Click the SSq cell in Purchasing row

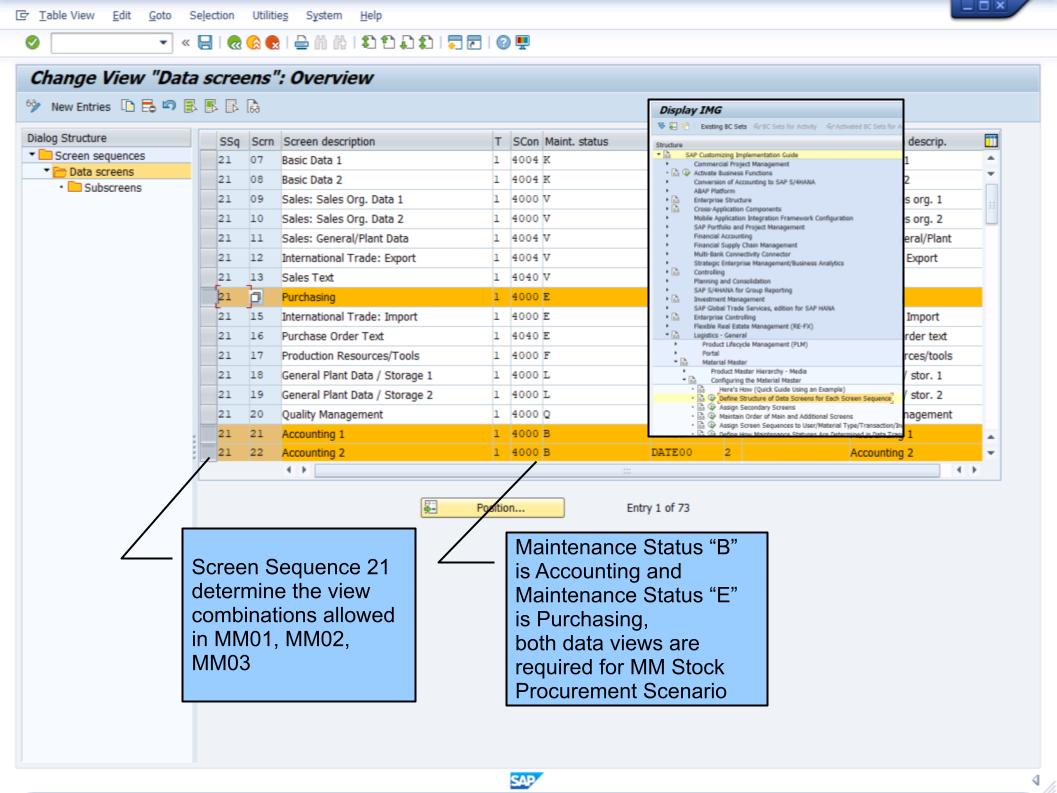[x=232, y=297]
